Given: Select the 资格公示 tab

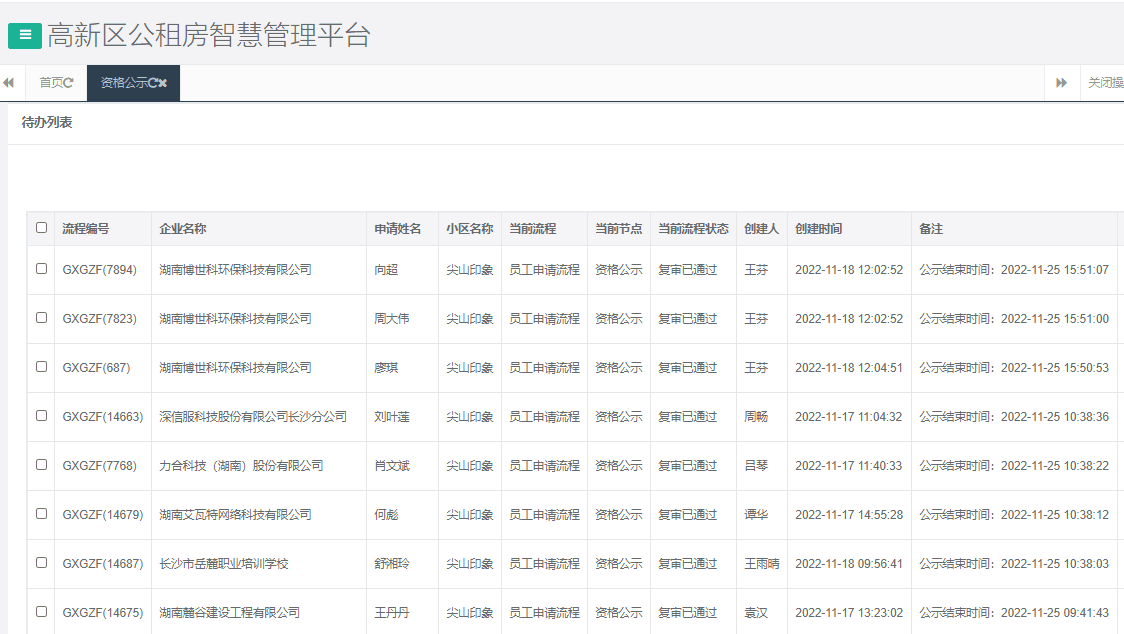Looking at the screenshot, I should [124, 84].
